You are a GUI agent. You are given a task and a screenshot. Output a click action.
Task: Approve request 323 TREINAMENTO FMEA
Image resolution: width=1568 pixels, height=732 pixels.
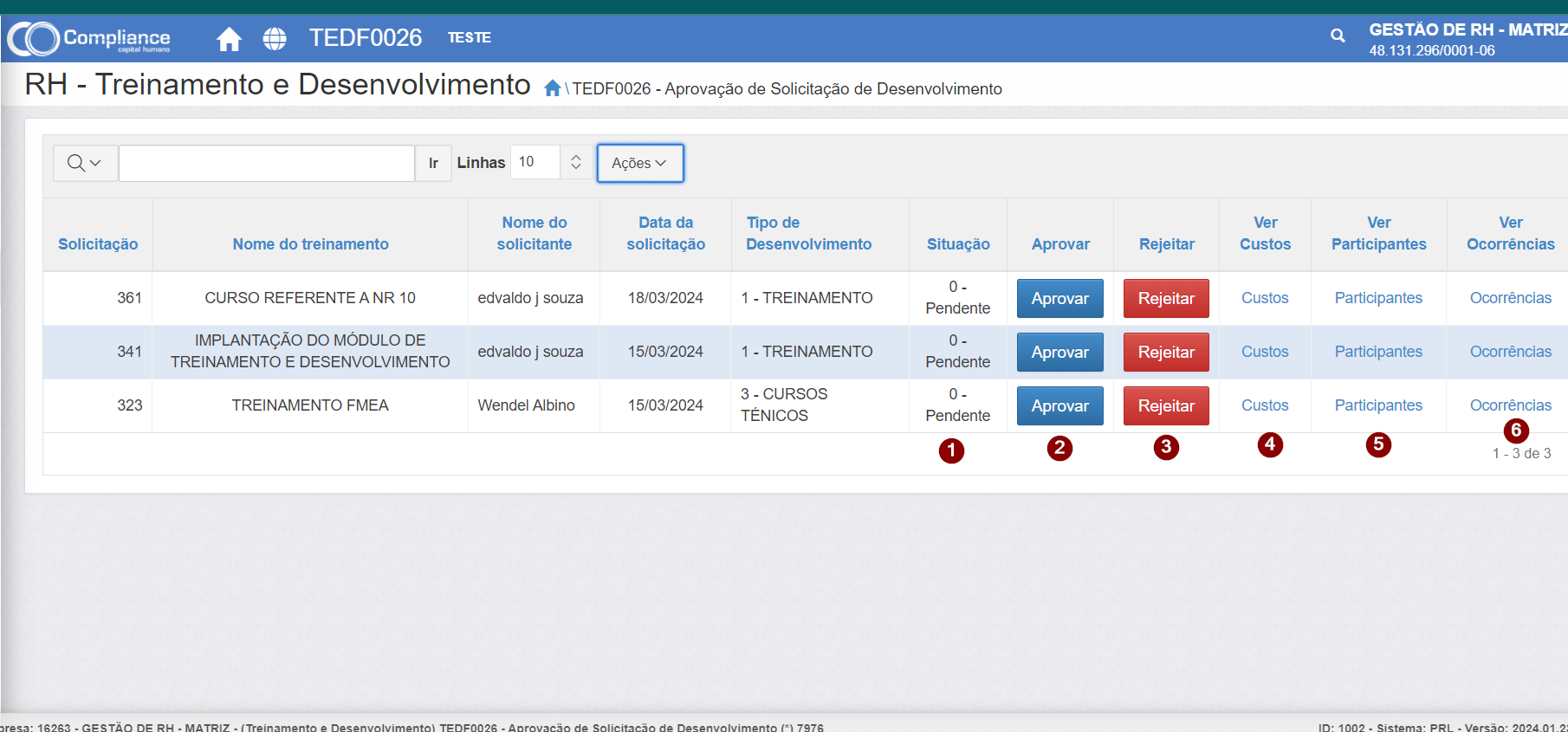[1060, 405]
